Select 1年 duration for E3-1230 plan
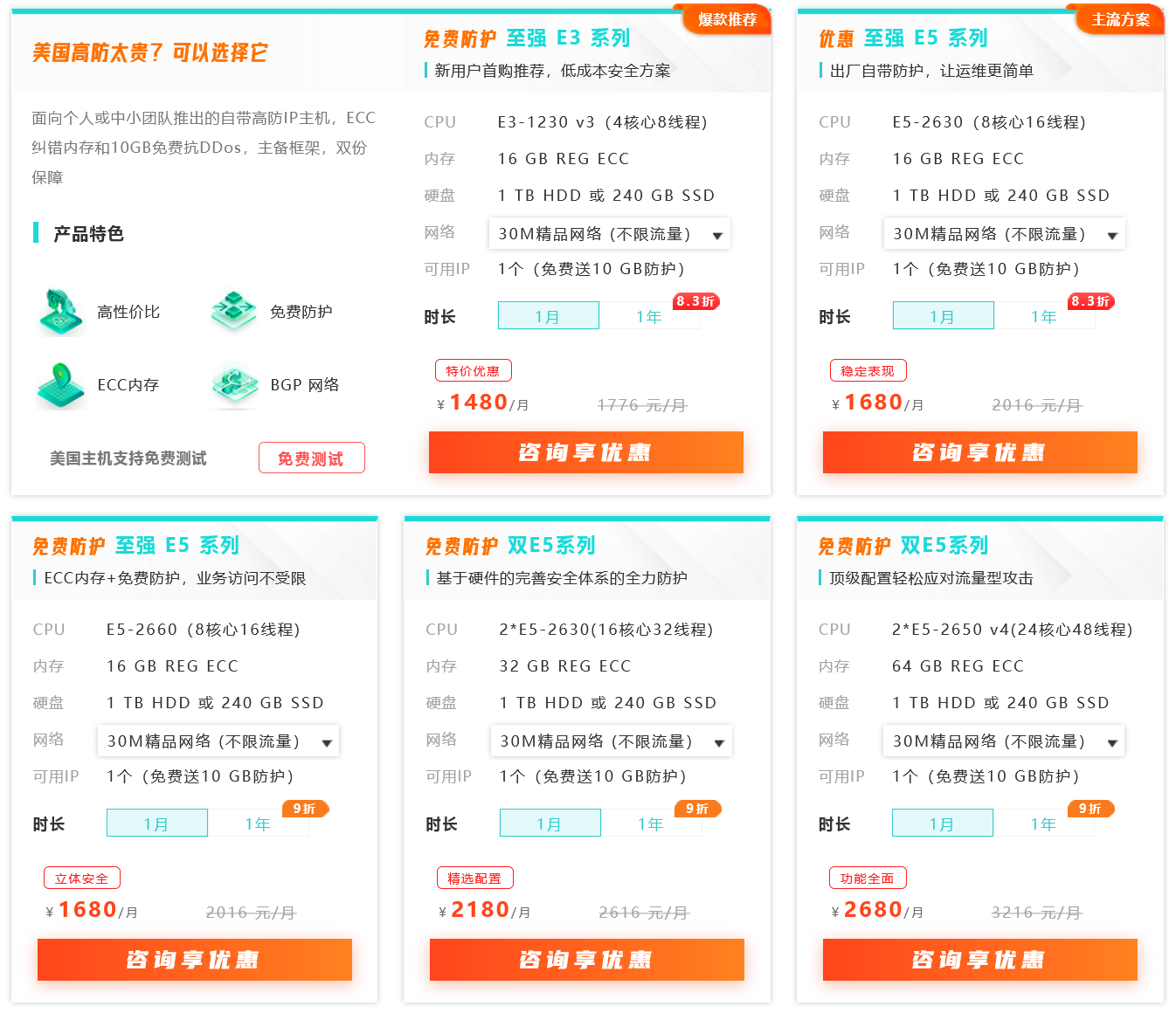Image resolution: width=1176 pixels, height=1013 pixels. pos(649,316)
